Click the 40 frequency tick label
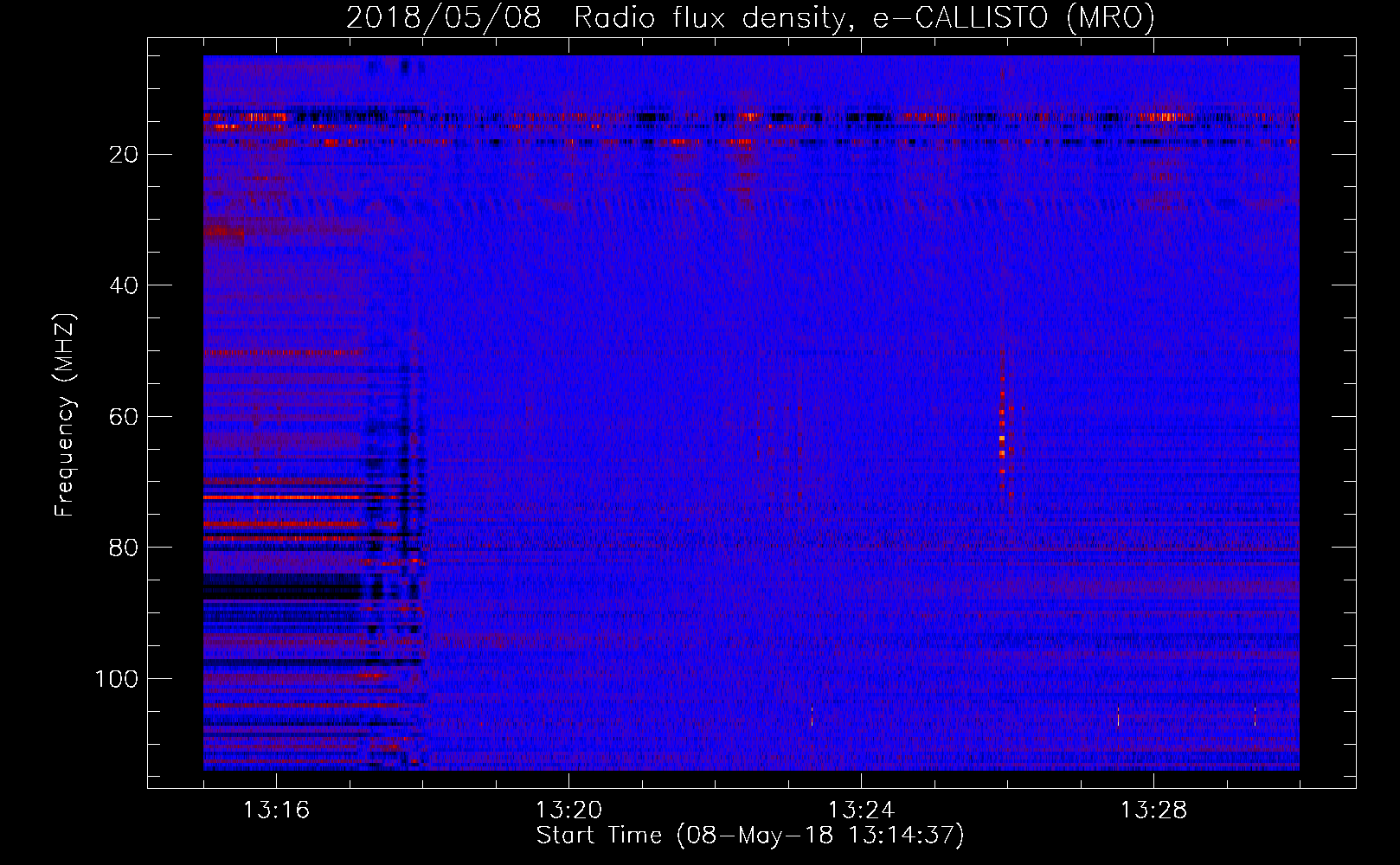 [125, 285]
